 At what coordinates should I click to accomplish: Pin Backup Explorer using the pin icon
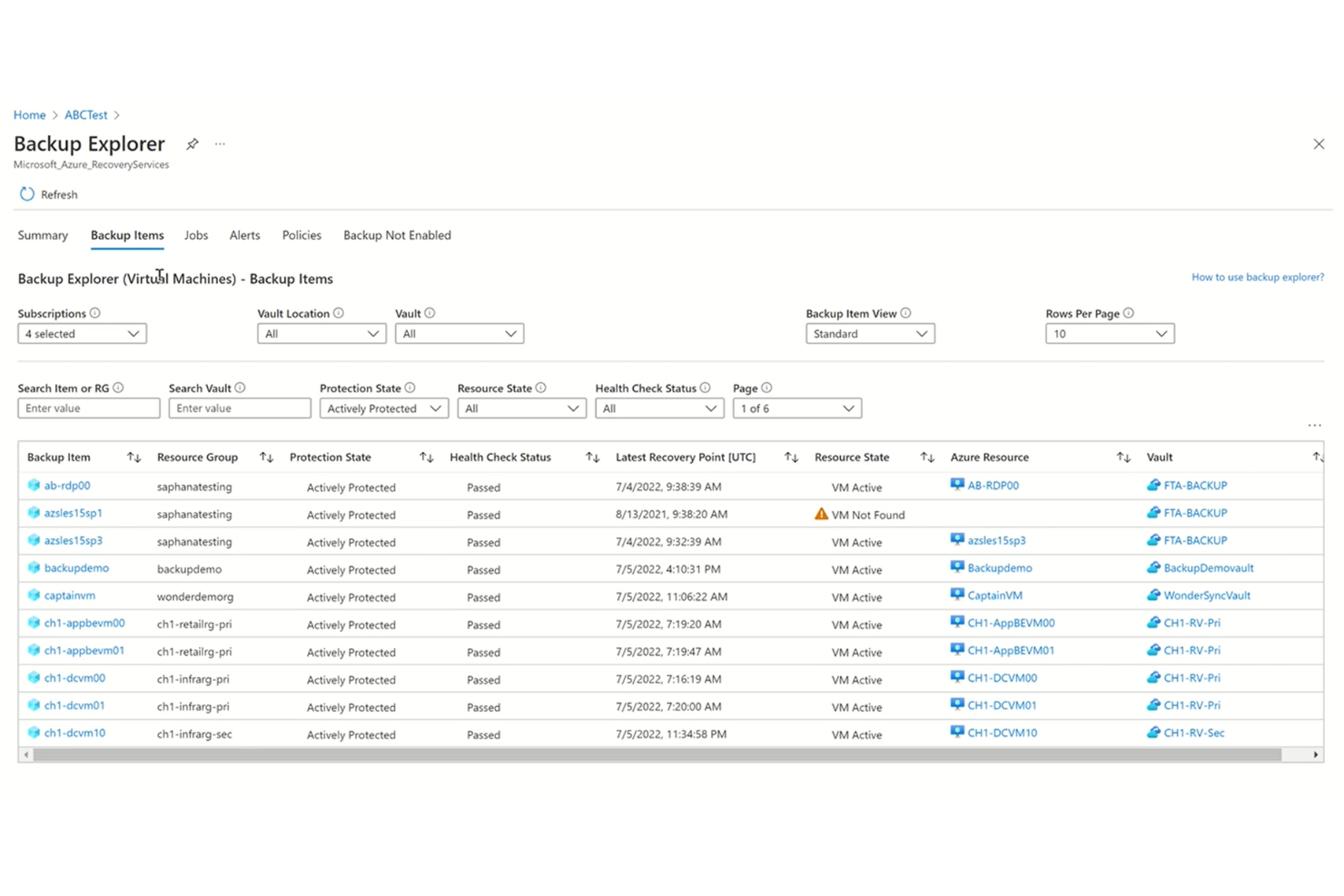click(193, 143)
